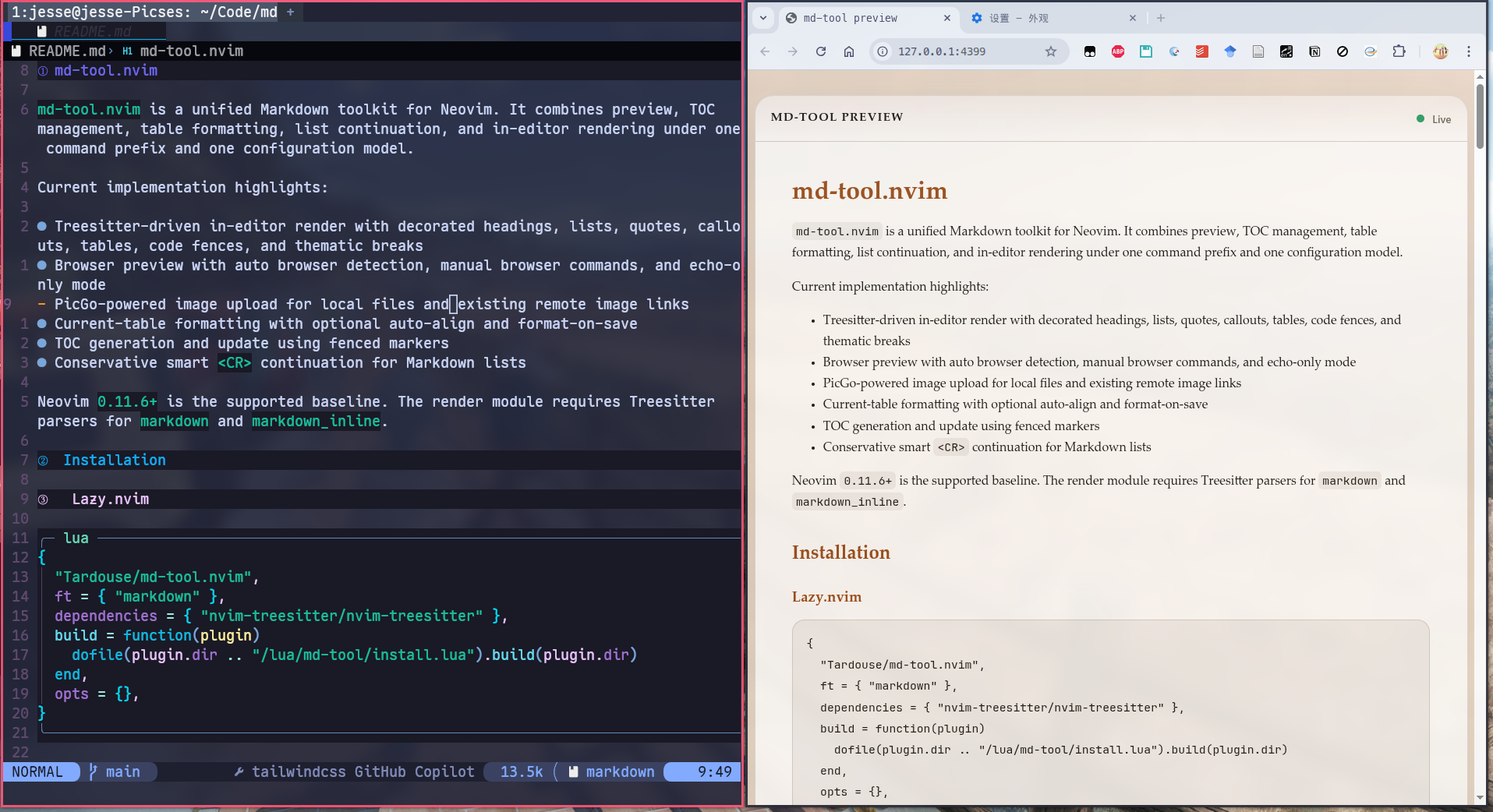
Task: Open the tab search chevron dropdown
Action: [763, 18]
